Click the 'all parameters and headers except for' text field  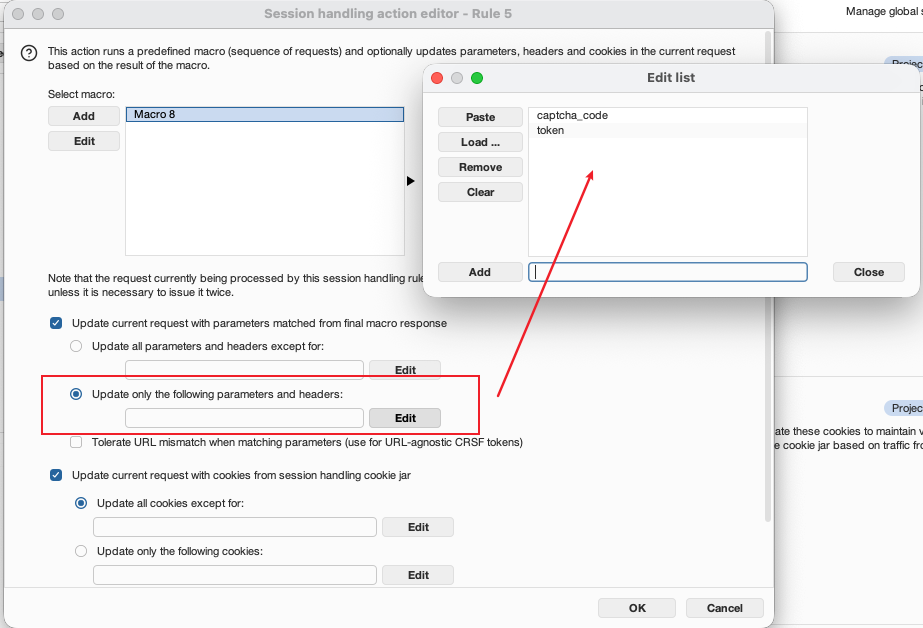pos(244,370)
